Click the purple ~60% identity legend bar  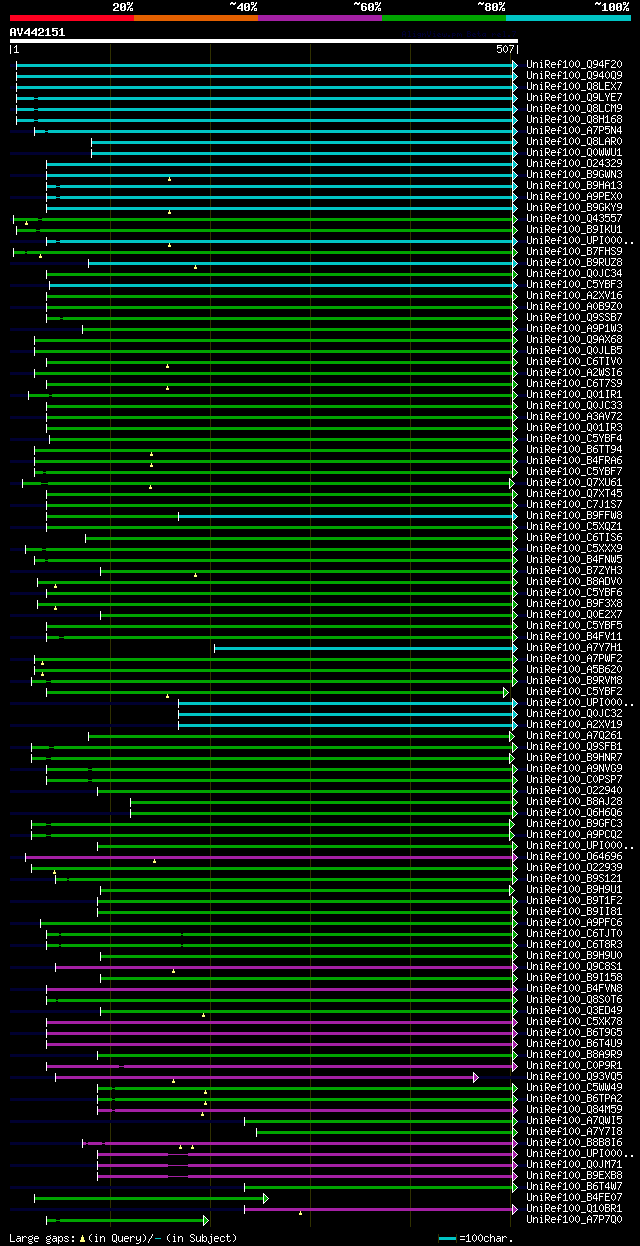point(320,17)
